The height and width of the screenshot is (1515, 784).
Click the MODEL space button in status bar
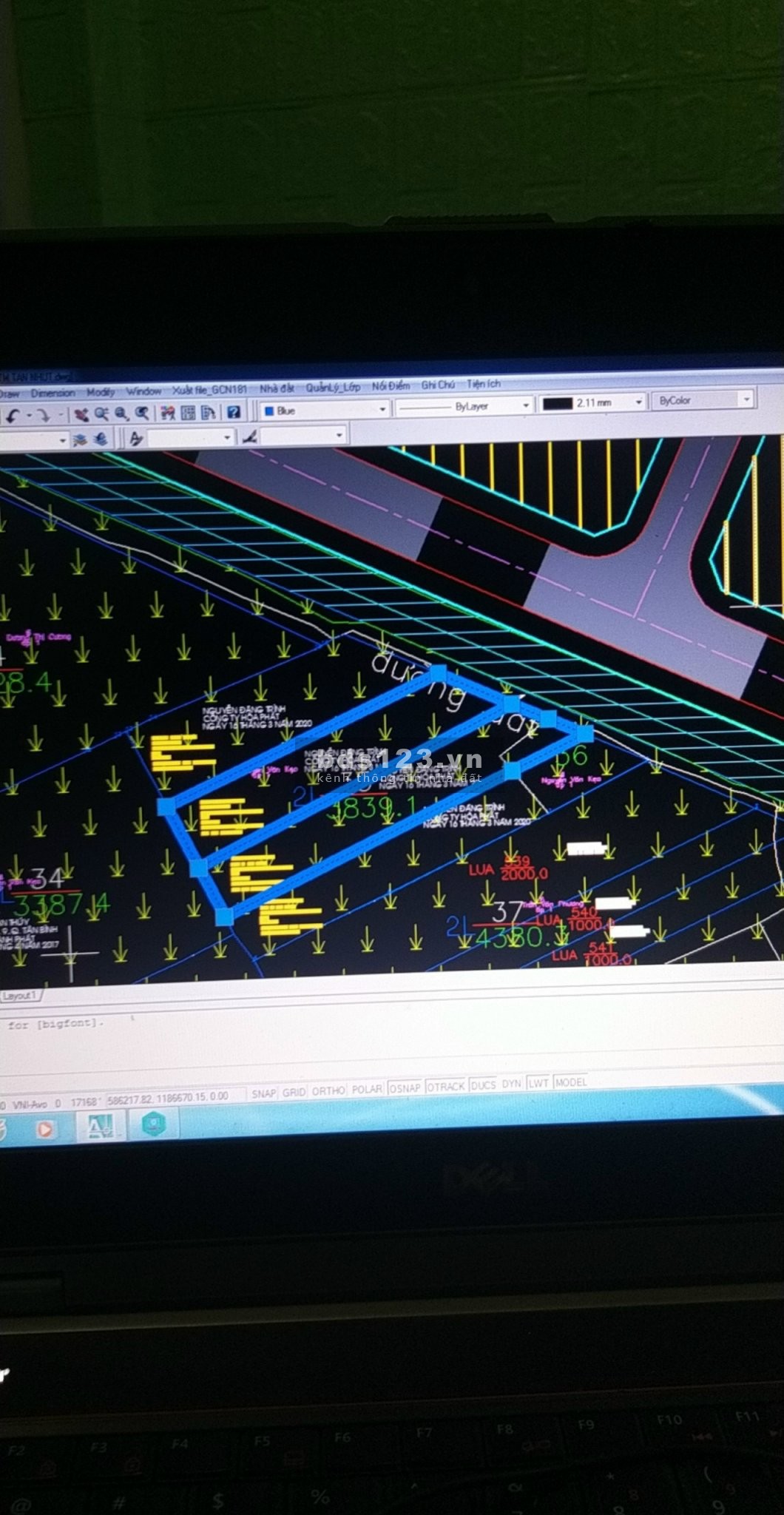pos(570,1081)
